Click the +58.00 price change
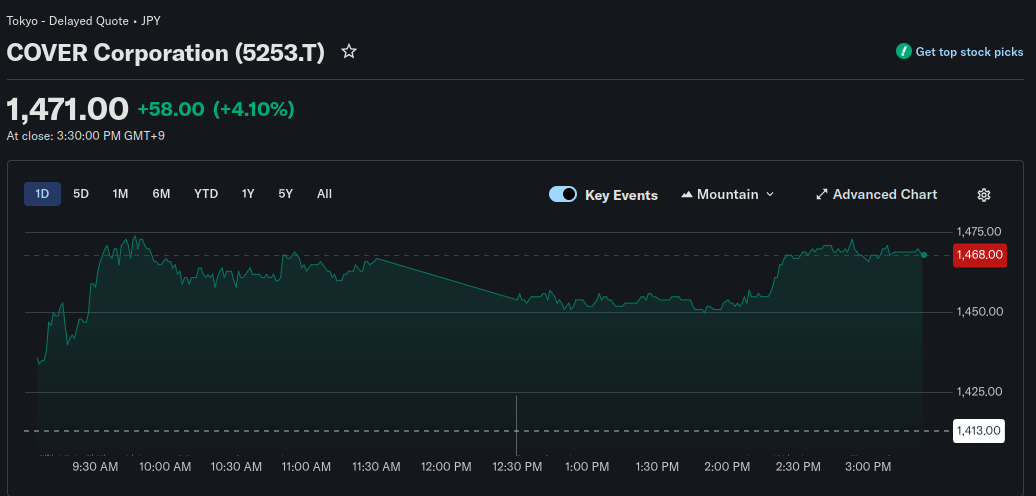1036x496 pixels. tap(171, 109)
